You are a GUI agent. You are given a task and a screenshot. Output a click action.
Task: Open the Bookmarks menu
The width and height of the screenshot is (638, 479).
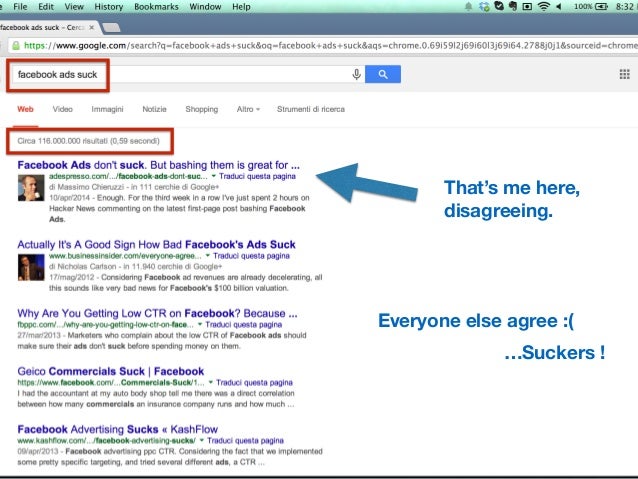(156, 7)
